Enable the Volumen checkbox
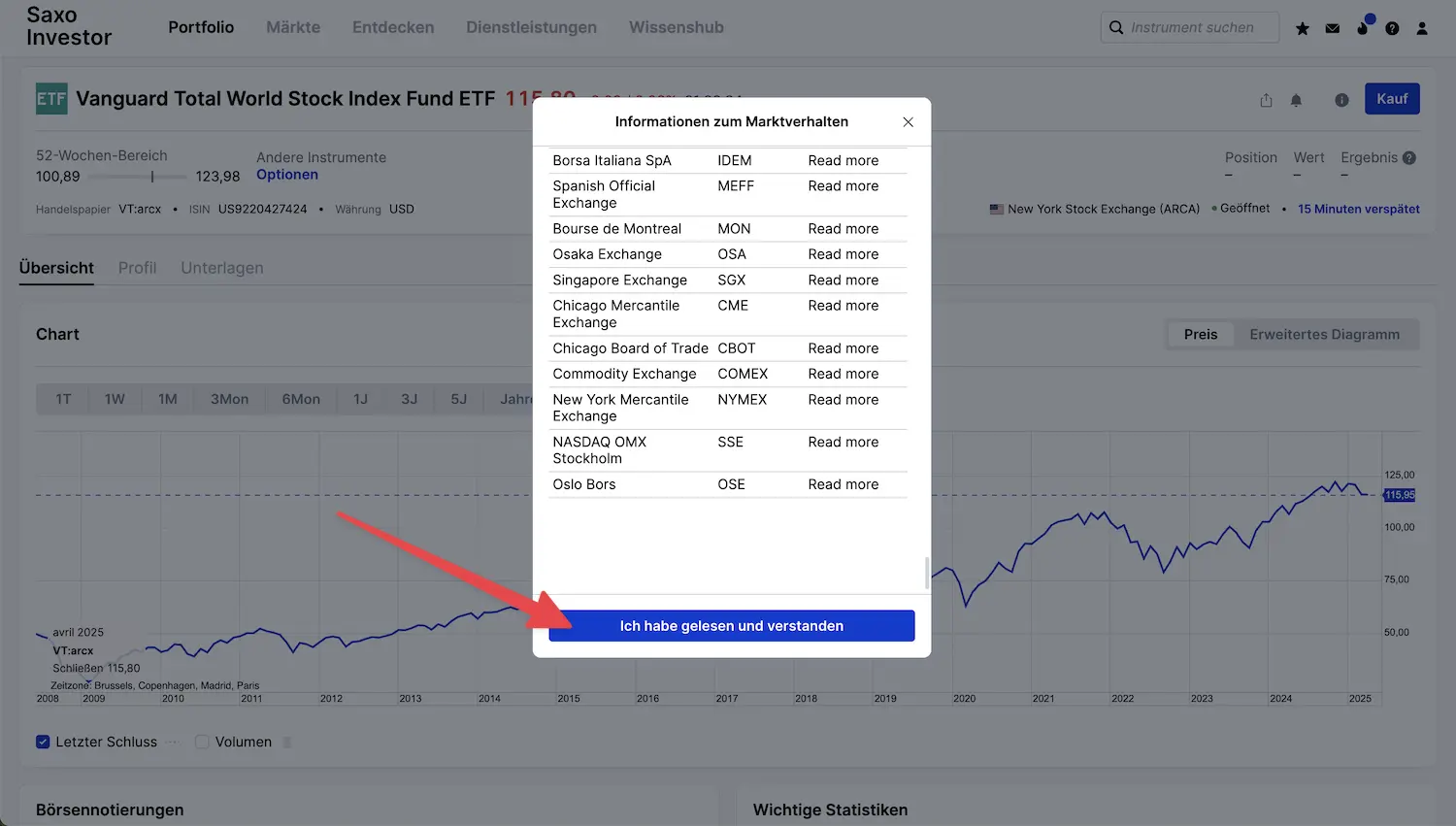The width and height of the screenshot is (1456, 826). [202, 742]
